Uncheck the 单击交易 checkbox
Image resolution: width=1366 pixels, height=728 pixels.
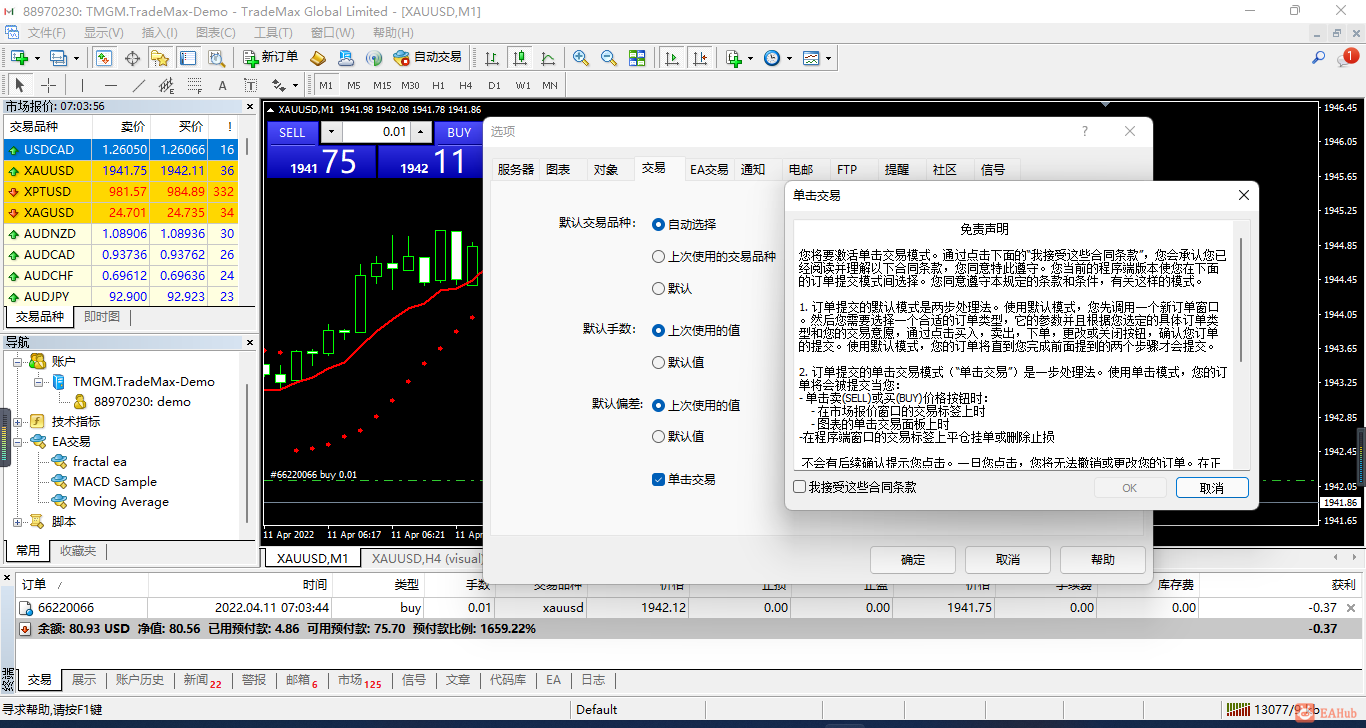coord(658,479)
